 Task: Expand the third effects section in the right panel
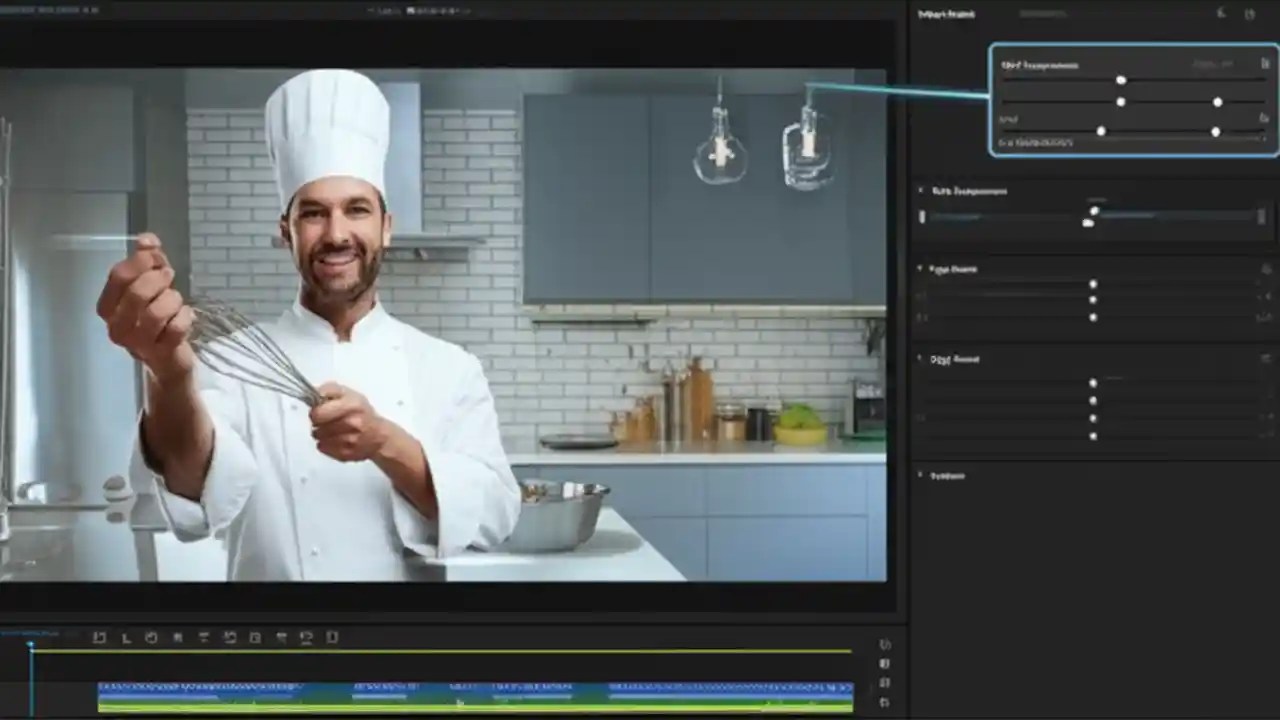point(919,359)
